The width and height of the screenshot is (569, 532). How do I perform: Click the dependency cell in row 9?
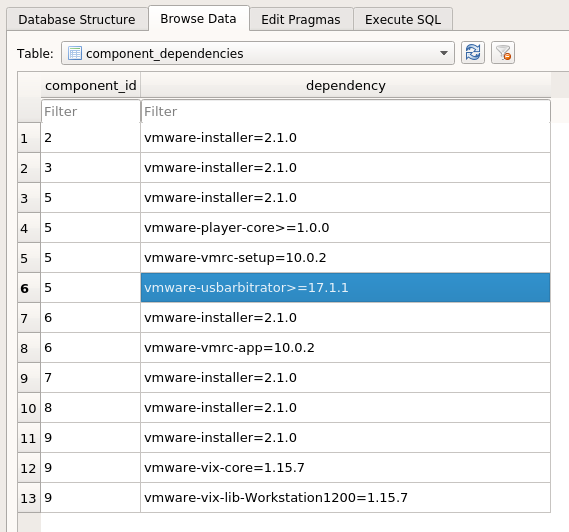pyautogui.click(x=345, y=378)
